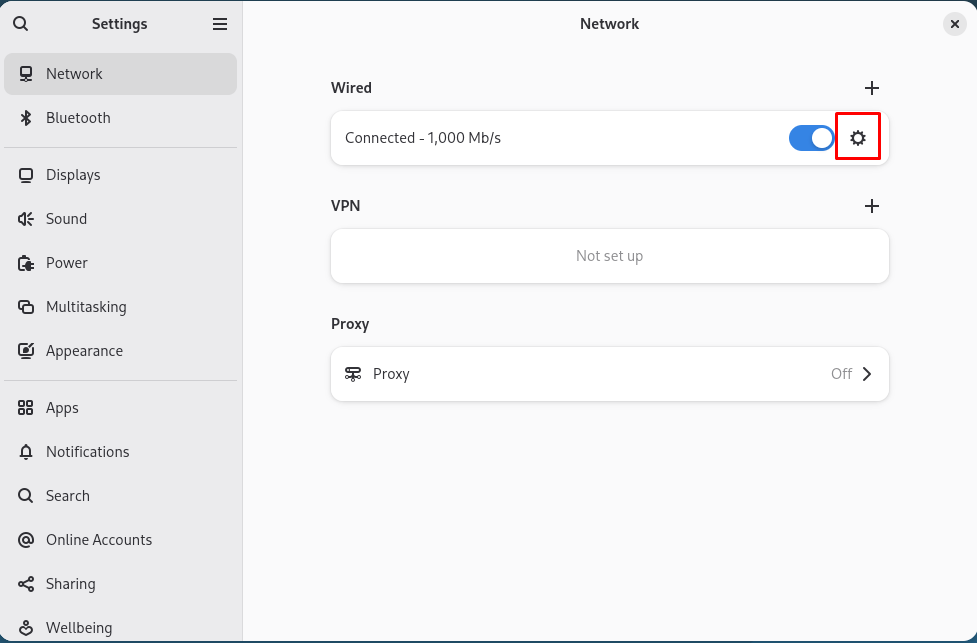
Task: Select Apps from the sidebar
Action: coord(62,408)
